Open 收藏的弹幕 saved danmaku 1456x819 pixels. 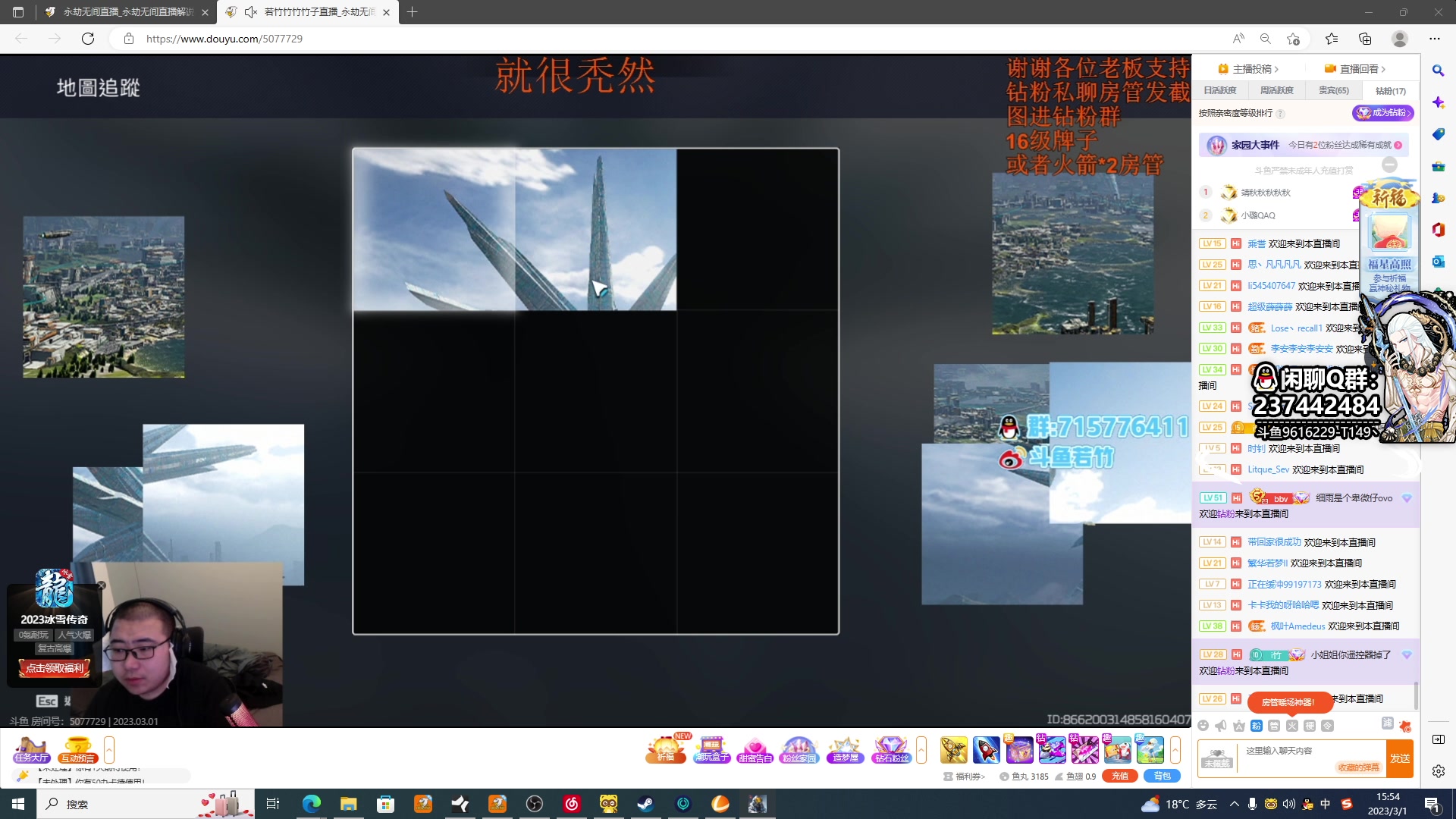[x=1358, y=767]
